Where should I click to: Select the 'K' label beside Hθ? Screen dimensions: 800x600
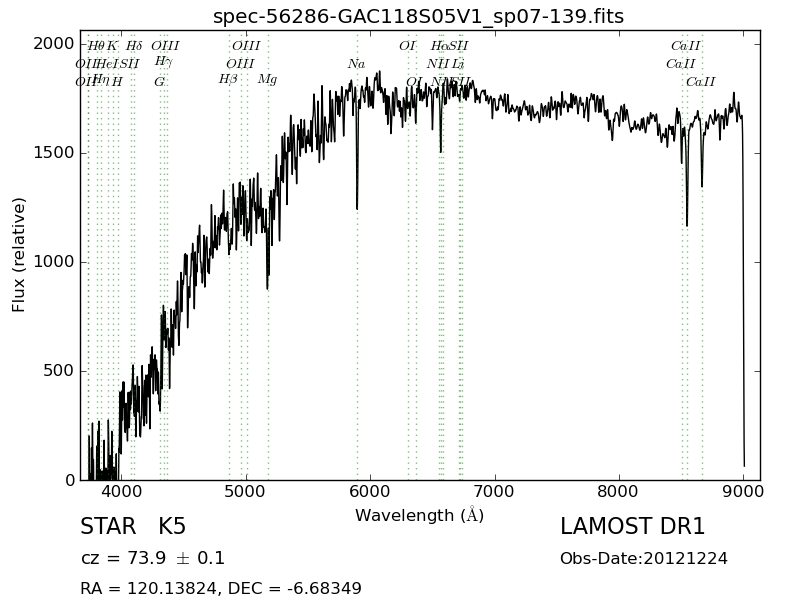click(x=112, y=45)
